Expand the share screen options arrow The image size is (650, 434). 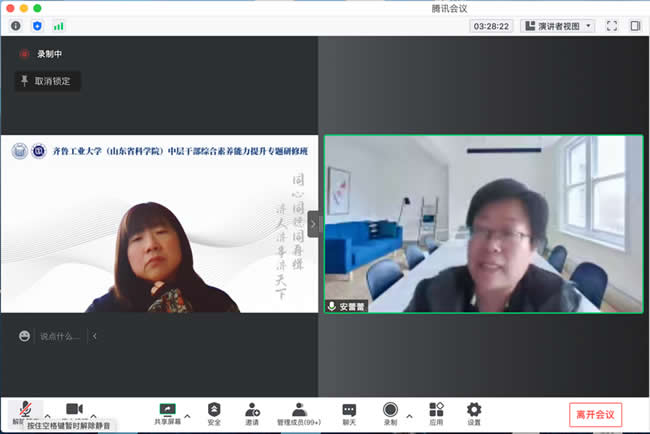tap(187, 415)
